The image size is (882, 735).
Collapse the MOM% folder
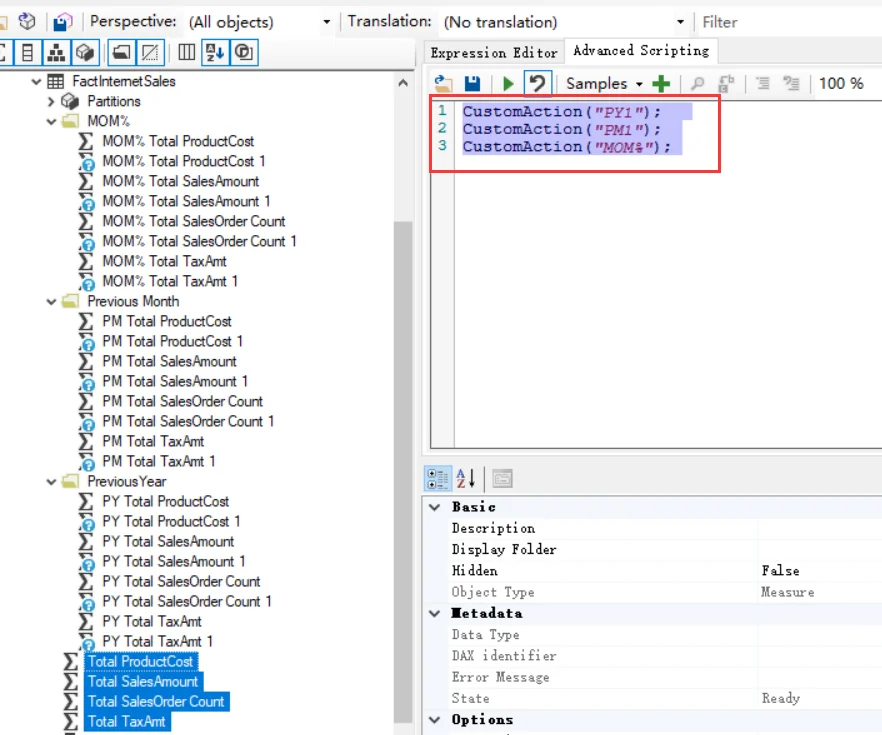tap(51, 121)
